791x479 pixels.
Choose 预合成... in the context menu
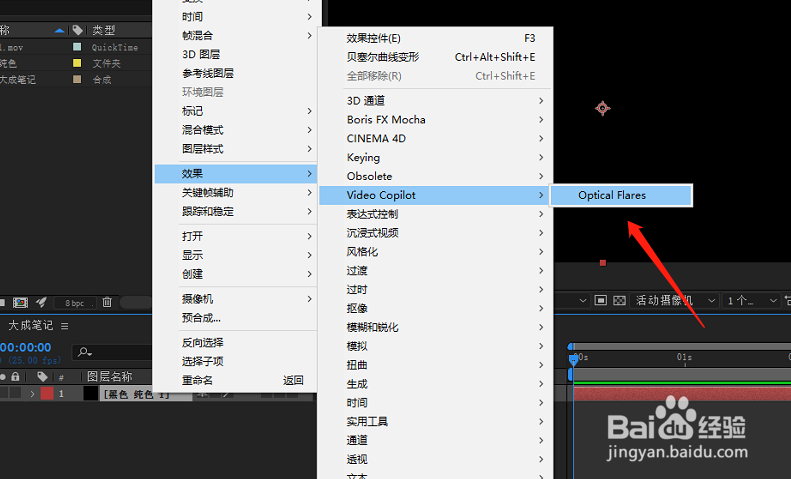pos(236,318)
